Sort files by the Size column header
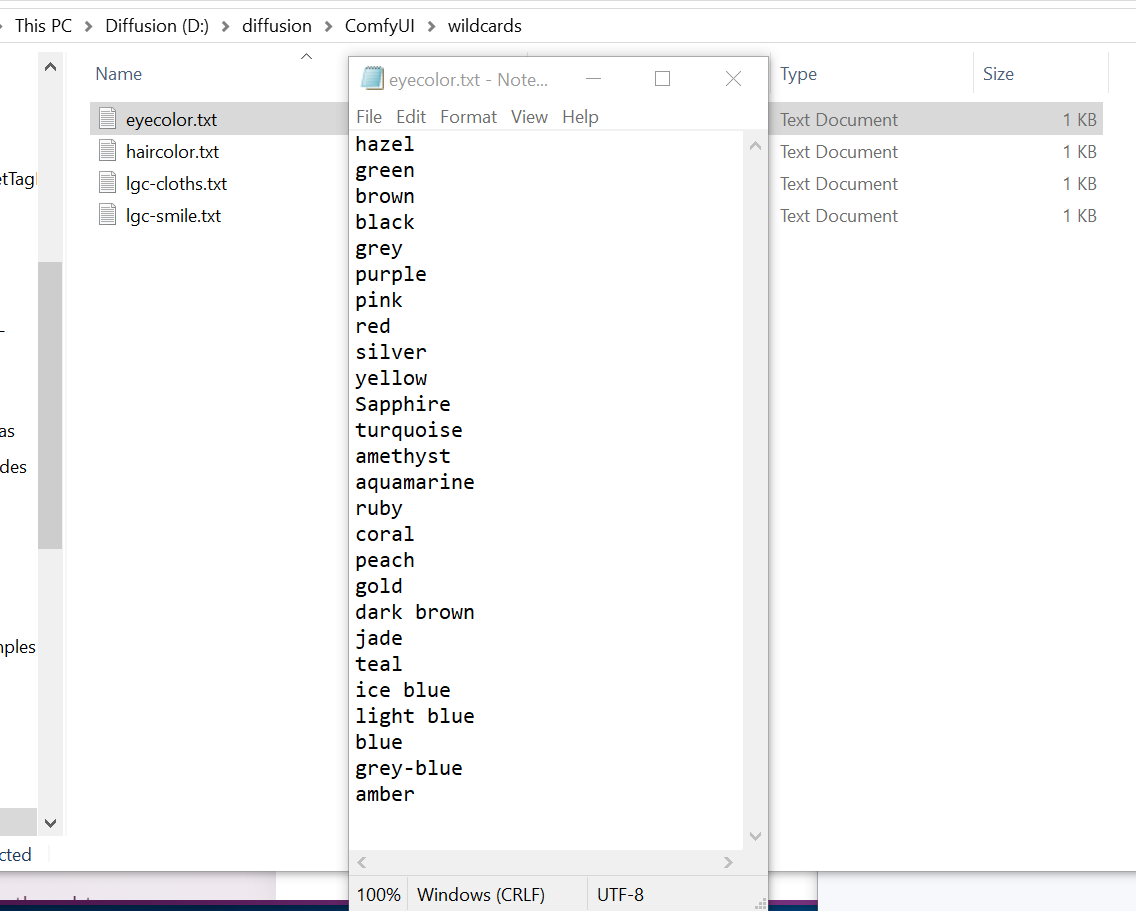The width and height of the screenshot is (1136, 911). click(998, 74)
